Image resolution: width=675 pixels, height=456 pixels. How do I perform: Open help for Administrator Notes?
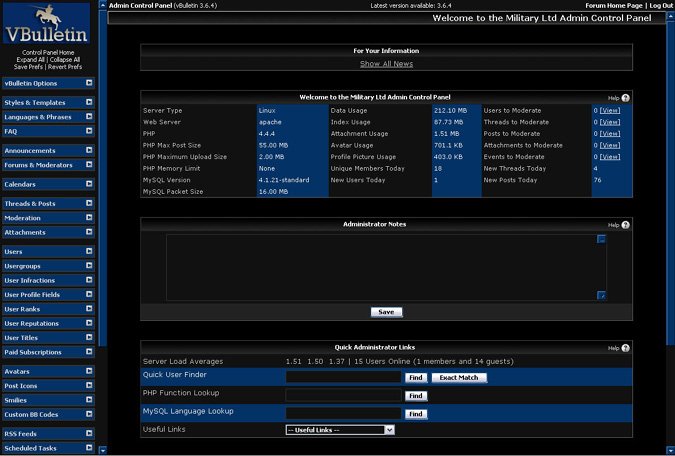point(625,225)
